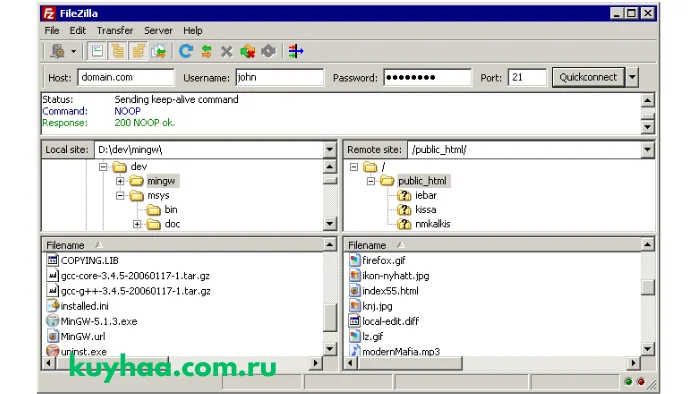Collapse the public_html remote folder
700x394 pixels.
click(x=371, y=181)
